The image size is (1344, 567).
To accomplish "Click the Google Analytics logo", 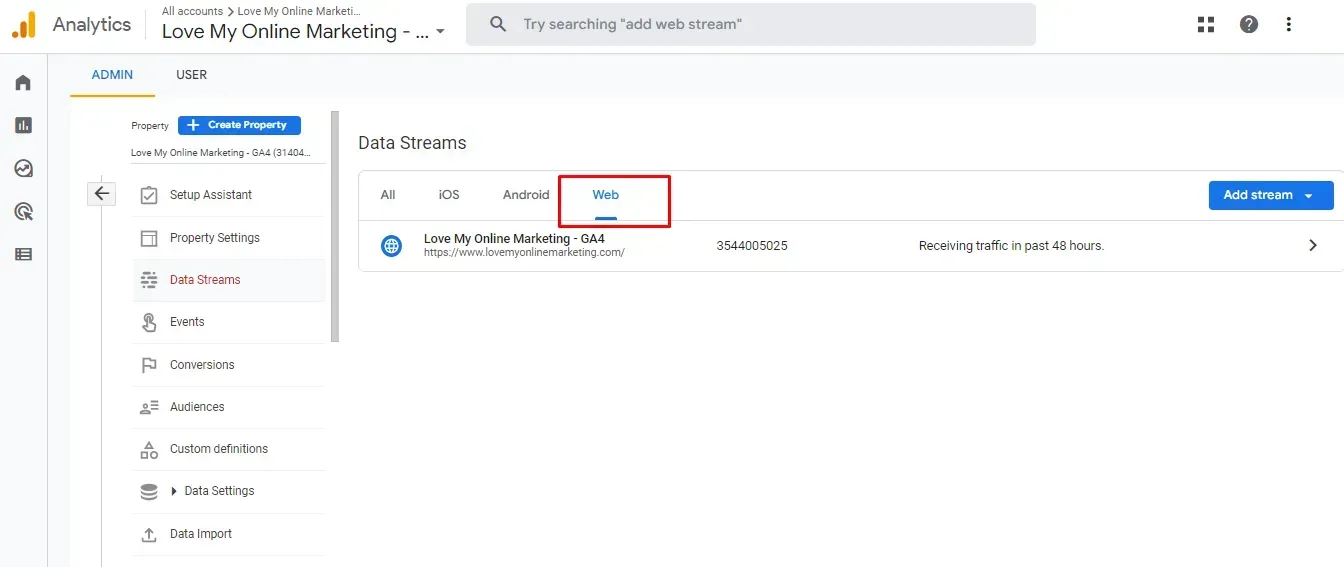I will pyautogui.click(x=24, y=25).
